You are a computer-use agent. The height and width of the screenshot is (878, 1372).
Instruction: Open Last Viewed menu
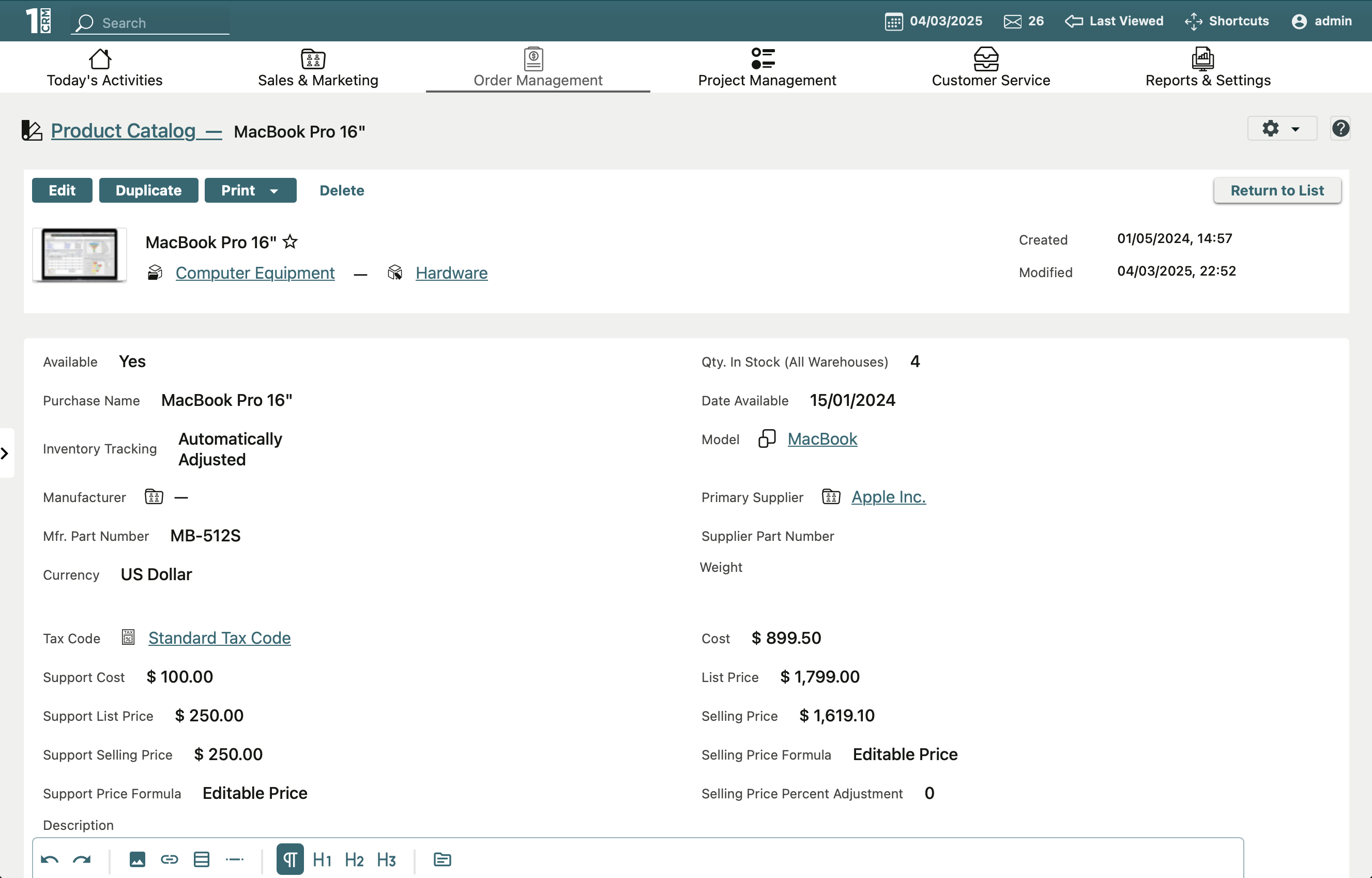(1114, 21)
